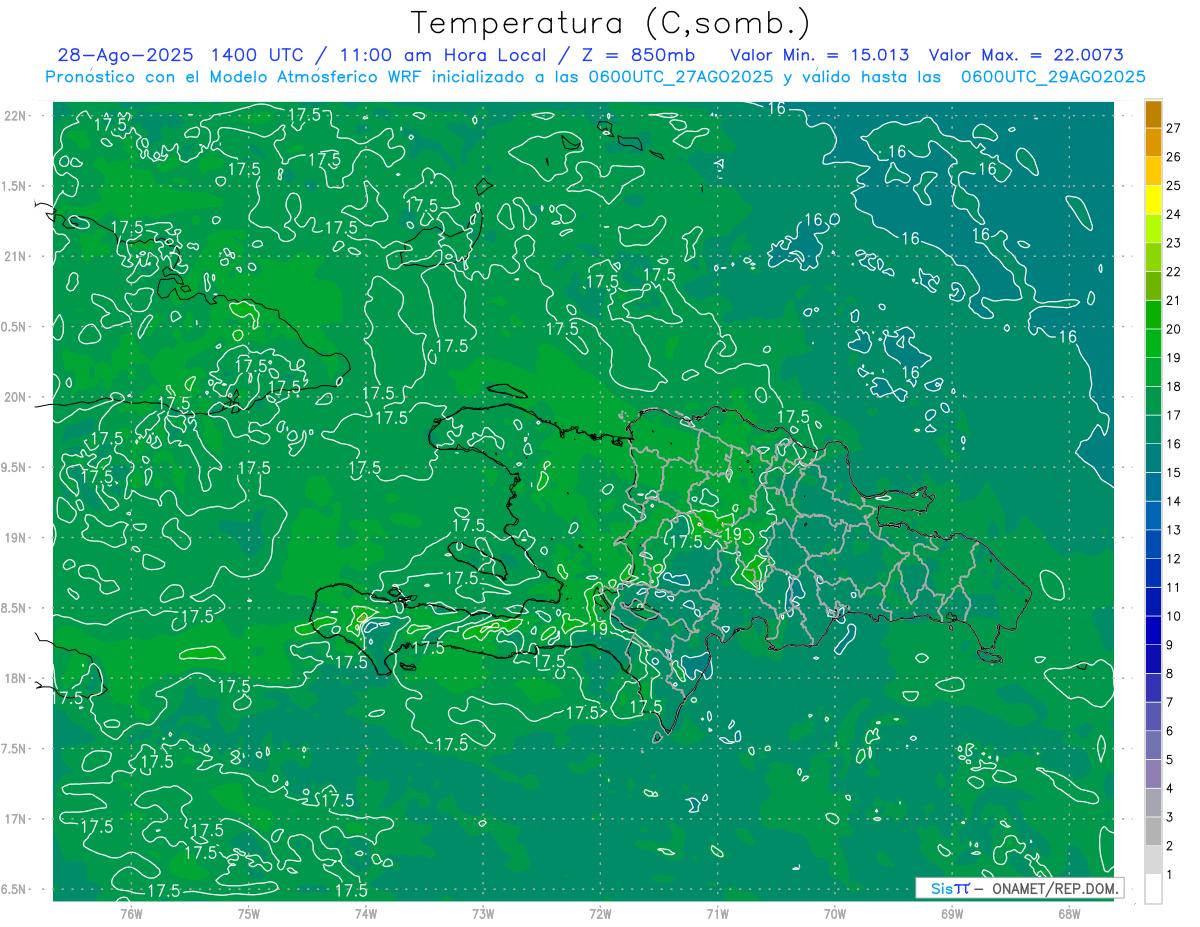Click the purple swatch between 4 and 5
The image size is (1200, 927).
tap(1153, 774)
